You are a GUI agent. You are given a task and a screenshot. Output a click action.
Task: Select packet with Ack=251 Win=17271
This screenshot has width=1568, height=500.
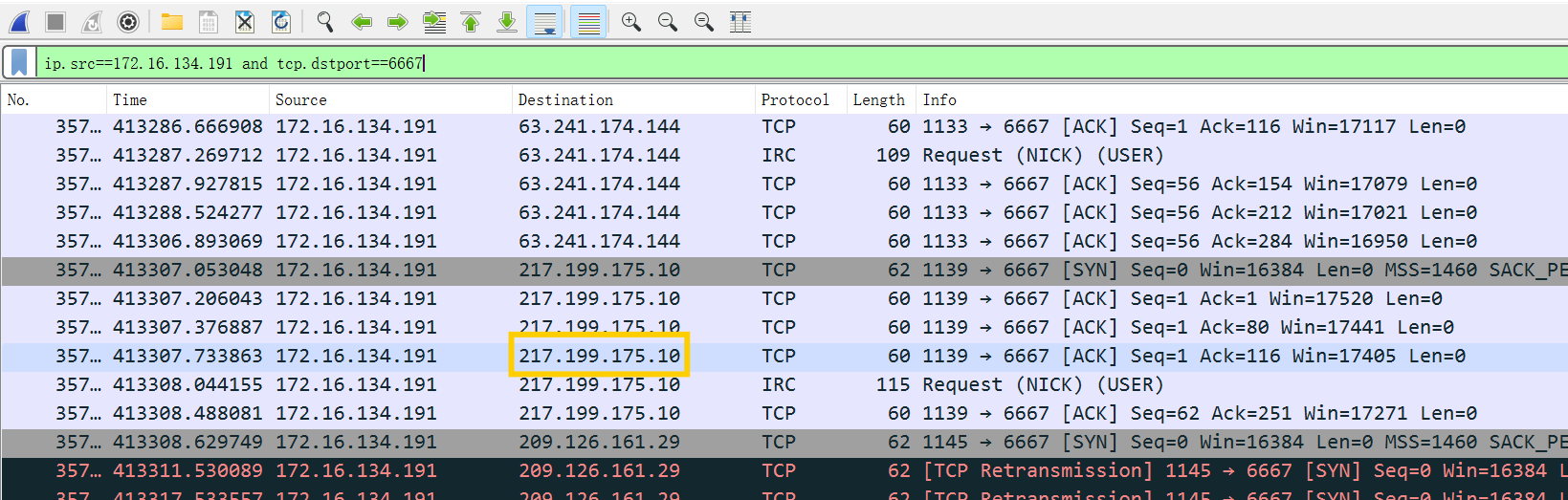(x=784, y=413)
